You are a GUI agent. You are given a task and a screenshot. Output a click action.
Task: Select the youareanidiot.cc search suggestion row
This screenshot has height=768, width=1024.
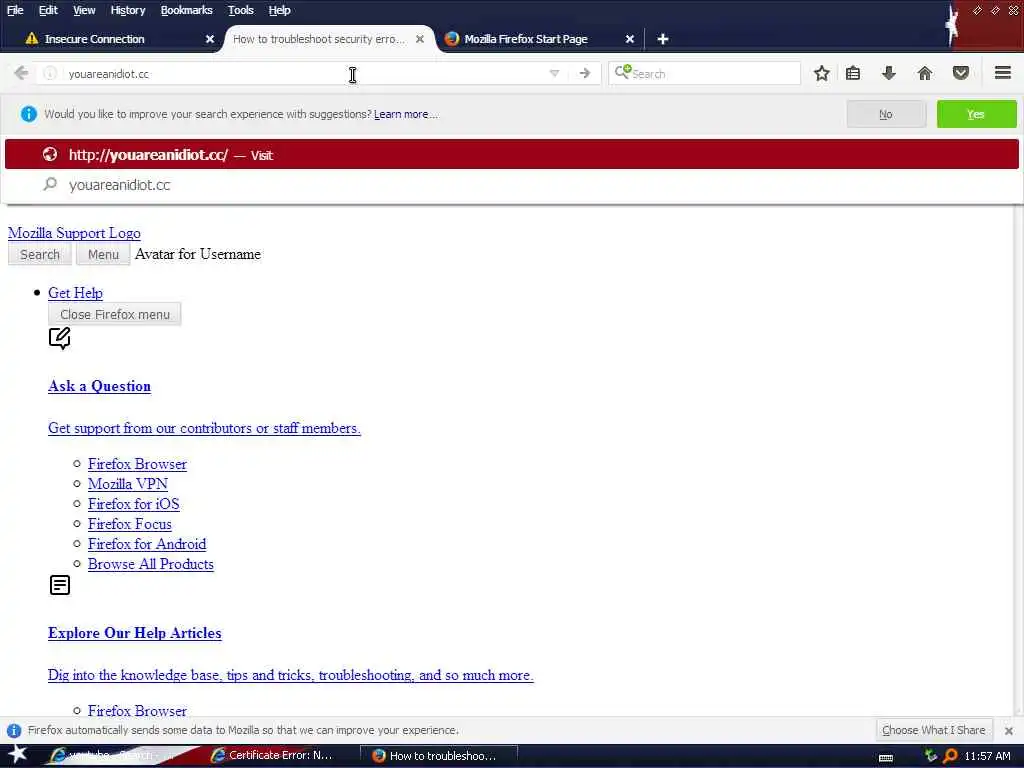click(511, 185)
